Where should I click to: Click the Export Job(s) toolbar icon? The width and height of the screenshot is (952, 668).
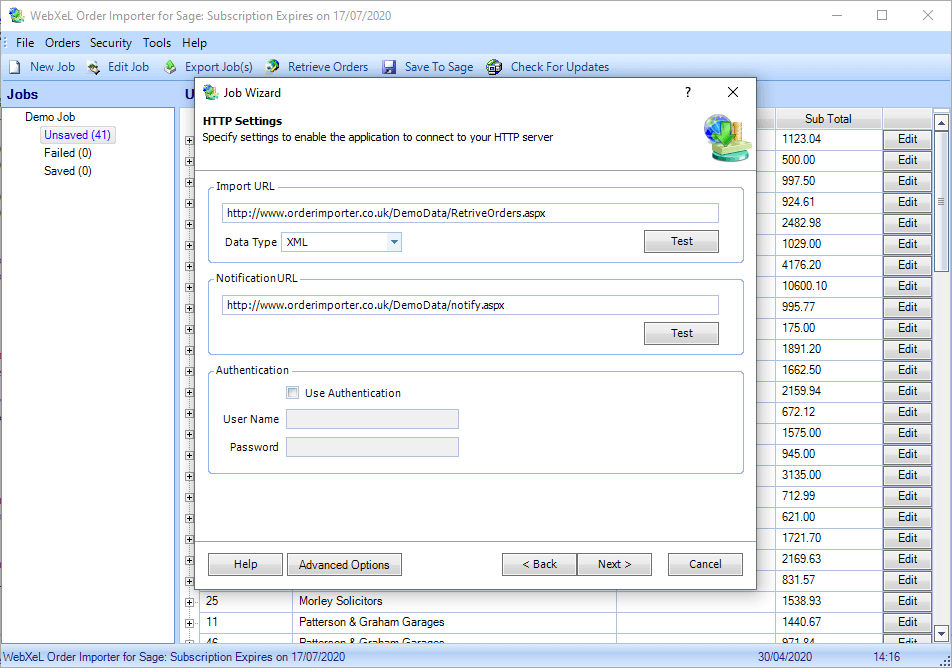pyautogui.click(x=171, y=67)
